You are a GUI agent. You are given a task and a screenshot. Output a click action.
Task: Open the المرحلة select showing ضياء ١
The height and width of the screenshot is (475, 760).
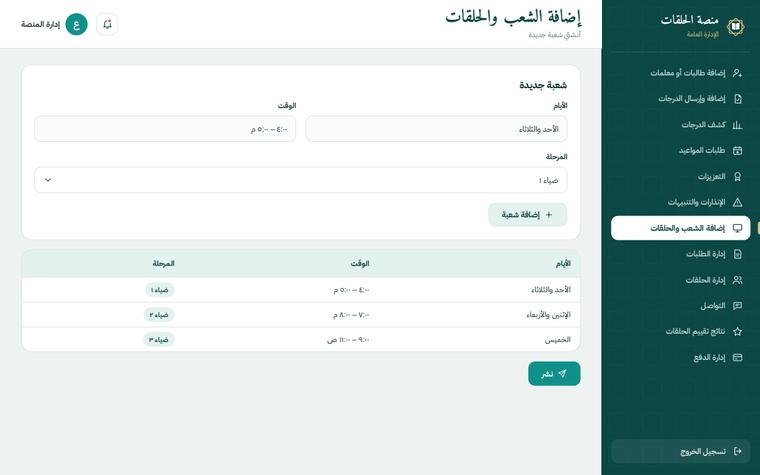click(301, 180)
